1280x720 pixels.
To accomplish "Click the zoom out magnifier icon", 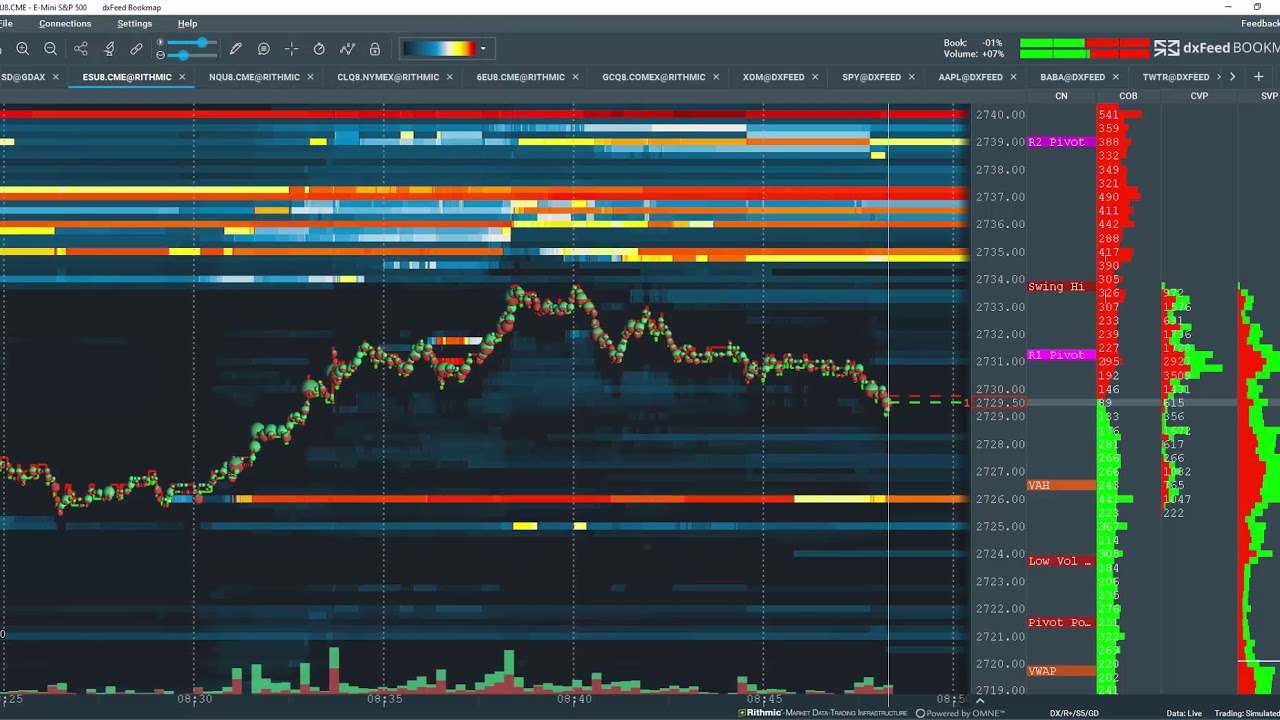I will click(x=50, y=49).
